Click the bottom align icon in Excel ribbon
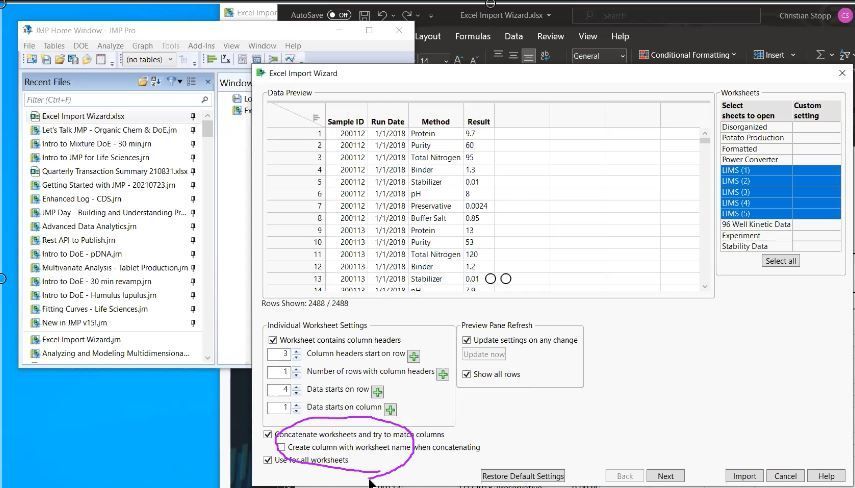This screenshot has height=488, width=855. pyautogui.click(x=528, y=55)
